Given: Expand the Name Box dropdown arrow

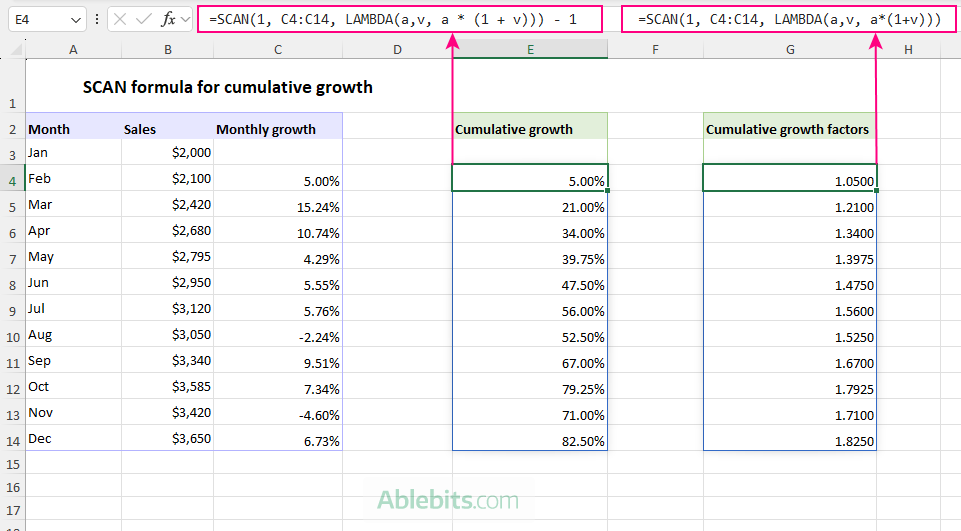Looking at the screenshot, I should click(x=76, y=20).
